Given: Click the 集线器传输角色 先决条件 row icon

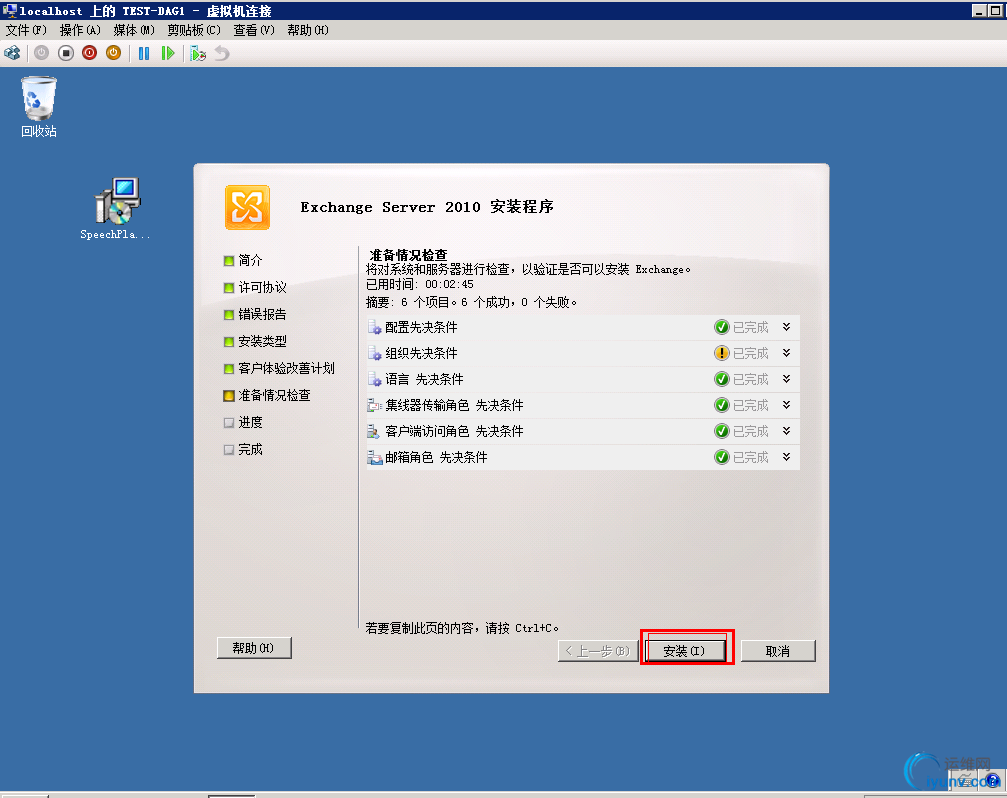Looking at the screenshot, I should (374, 405).
